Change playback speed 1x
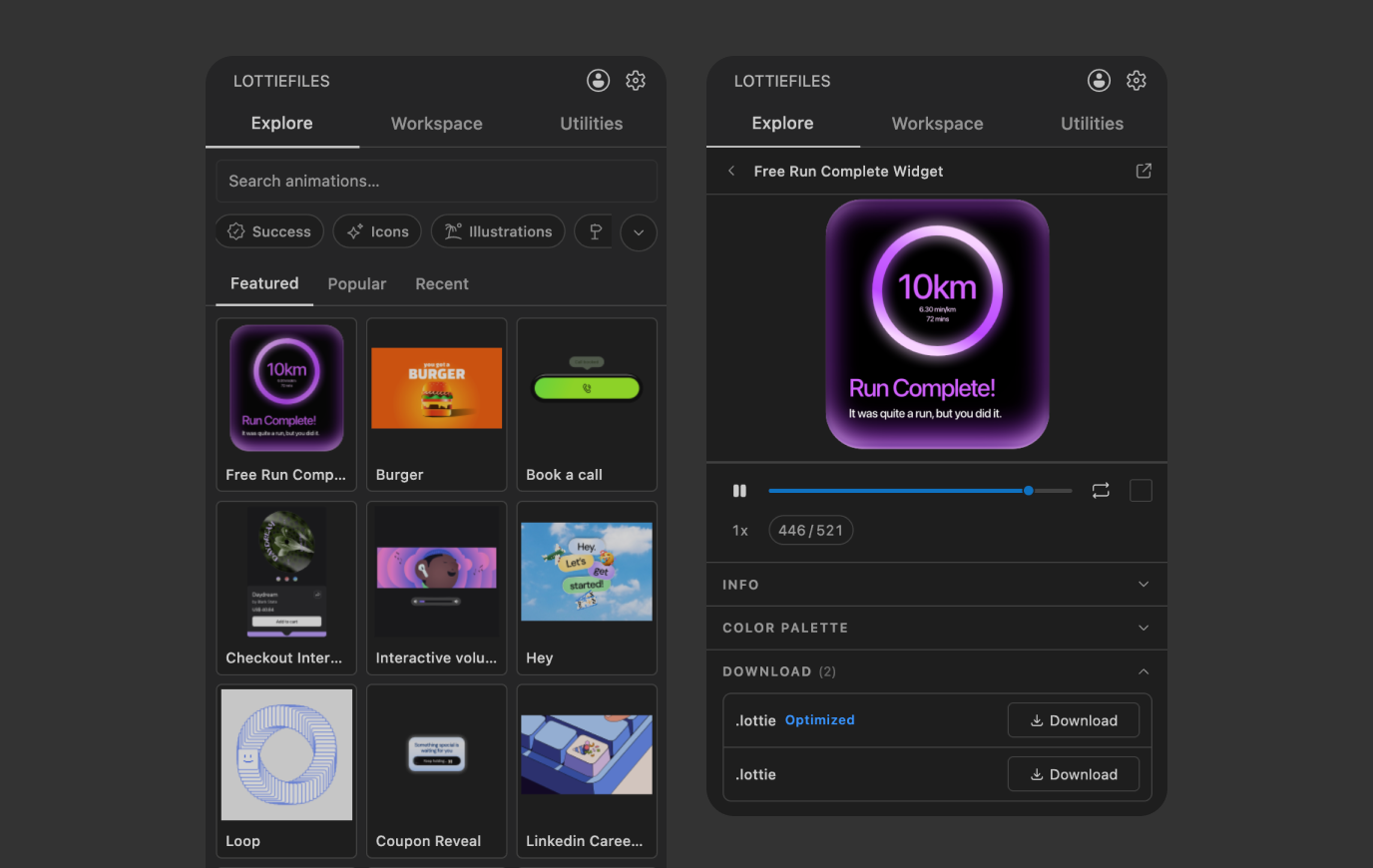Viewport: 1373px width, 868px height. (740, 531)
